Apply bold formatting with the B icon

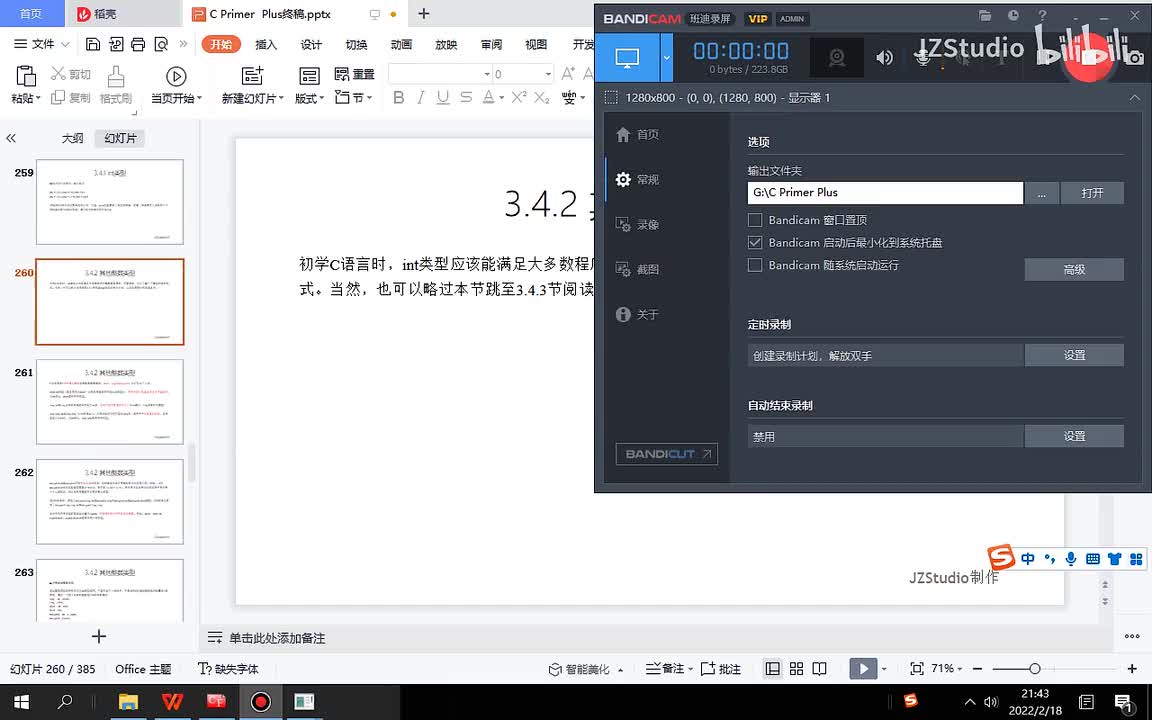click(x=398, y=97)
